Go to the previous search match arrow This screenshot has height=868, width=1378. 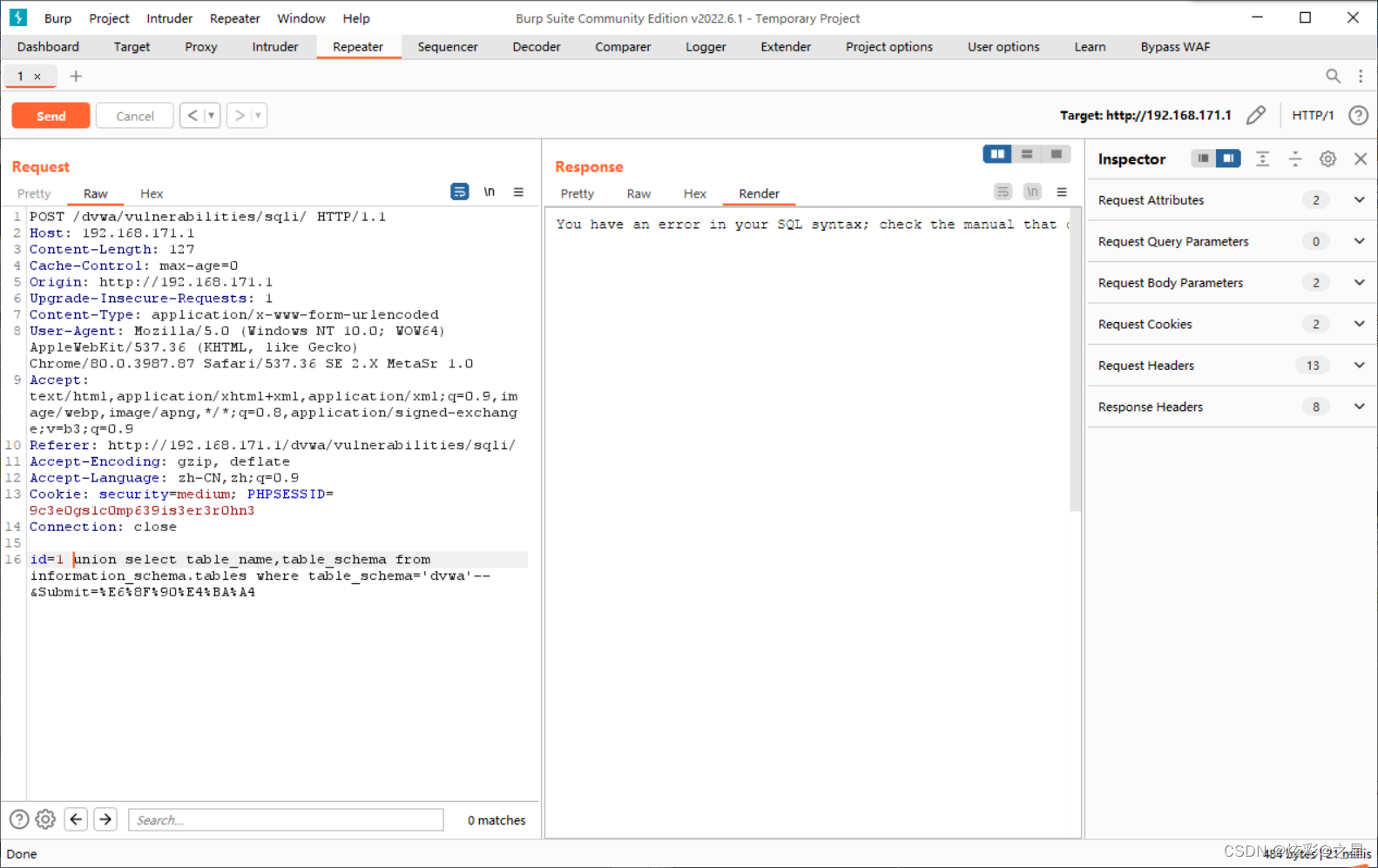coord(76,819)
